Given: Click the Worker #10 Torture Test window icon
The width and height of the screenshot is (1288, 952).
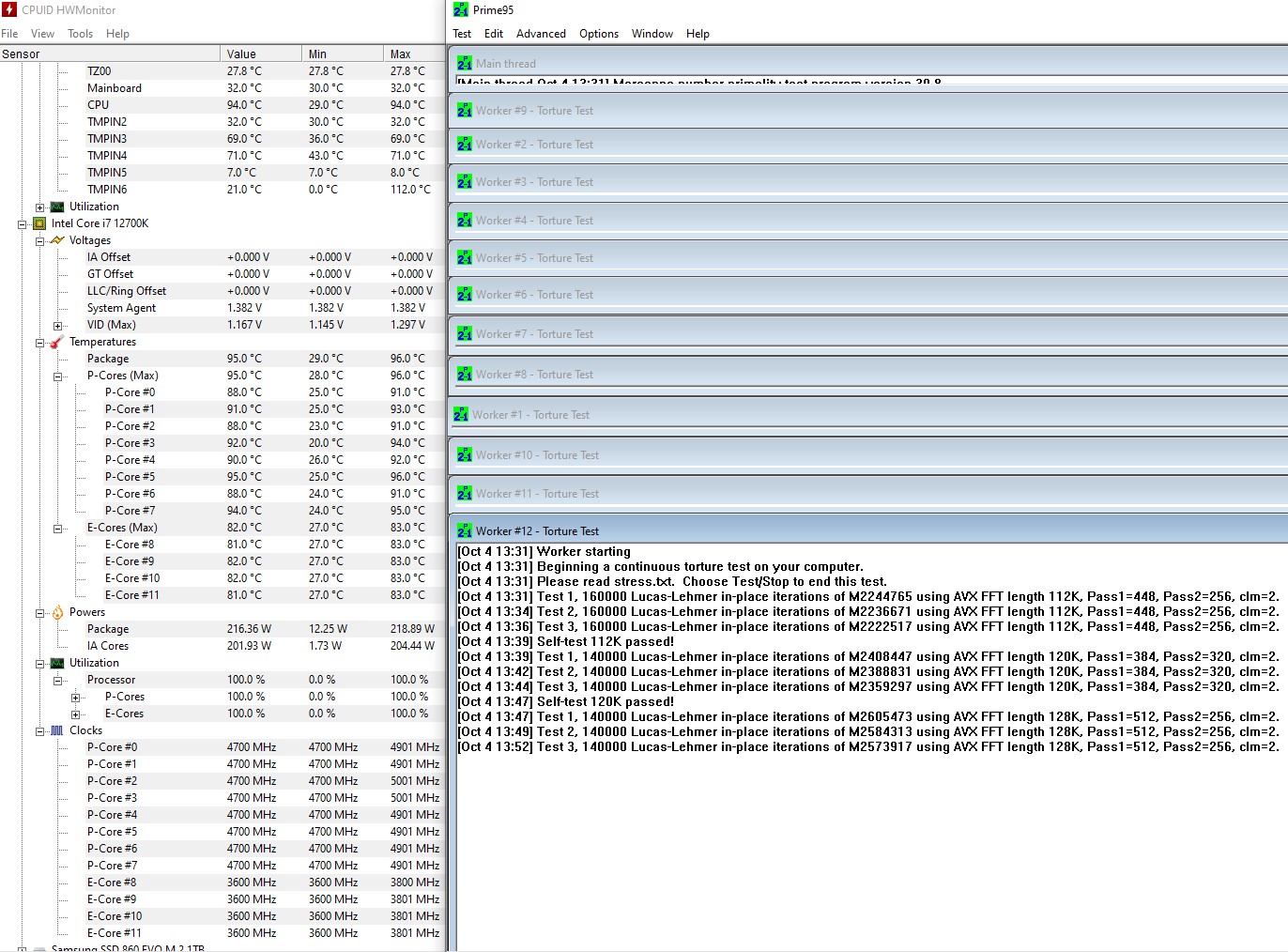Looking at the screenshot, I should coord(465,454).
